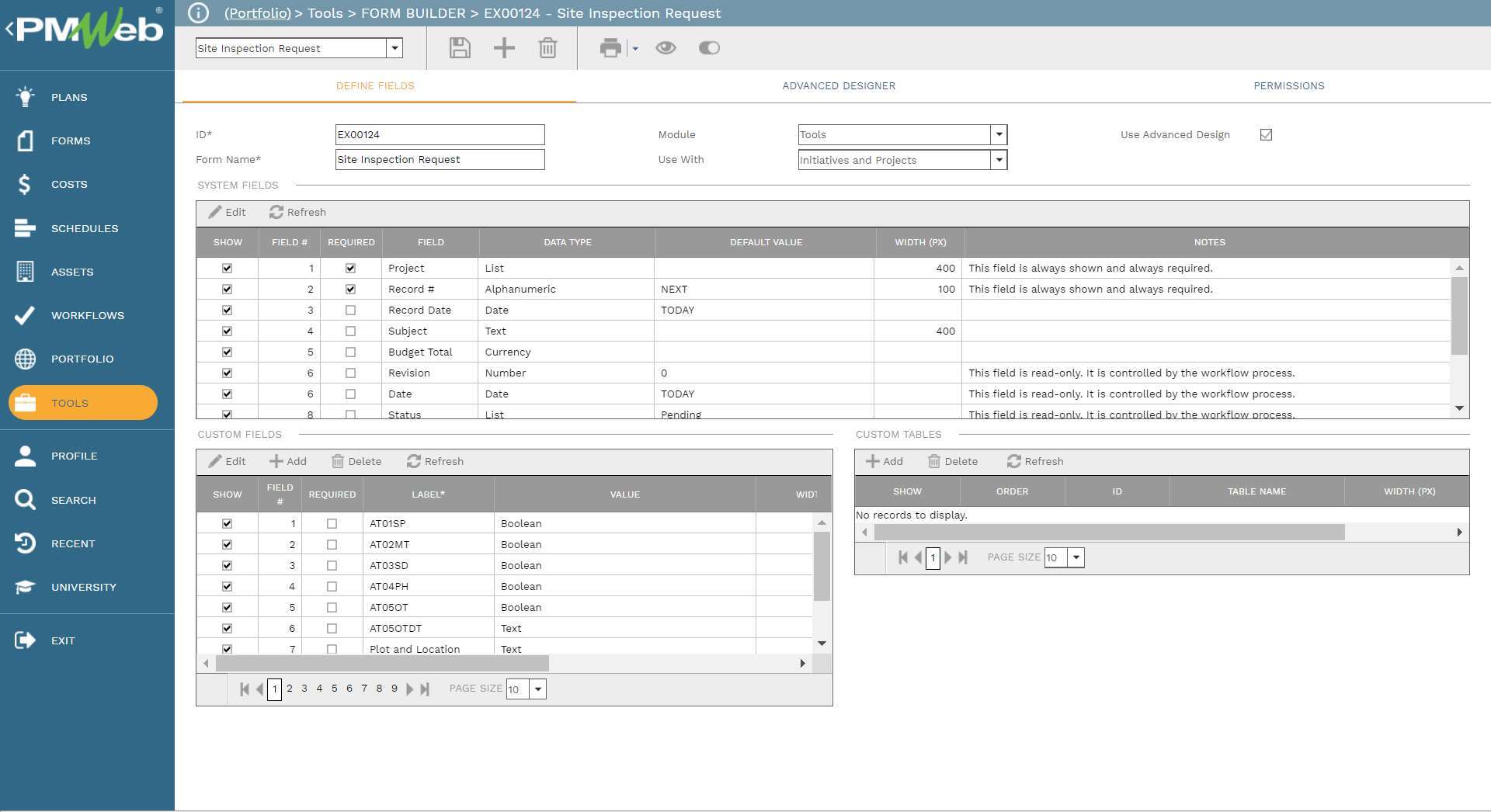This screenshot has height=812, width=1491.
Task: Click Refresh in Custom Tables toolbar
Action: 1035,461
